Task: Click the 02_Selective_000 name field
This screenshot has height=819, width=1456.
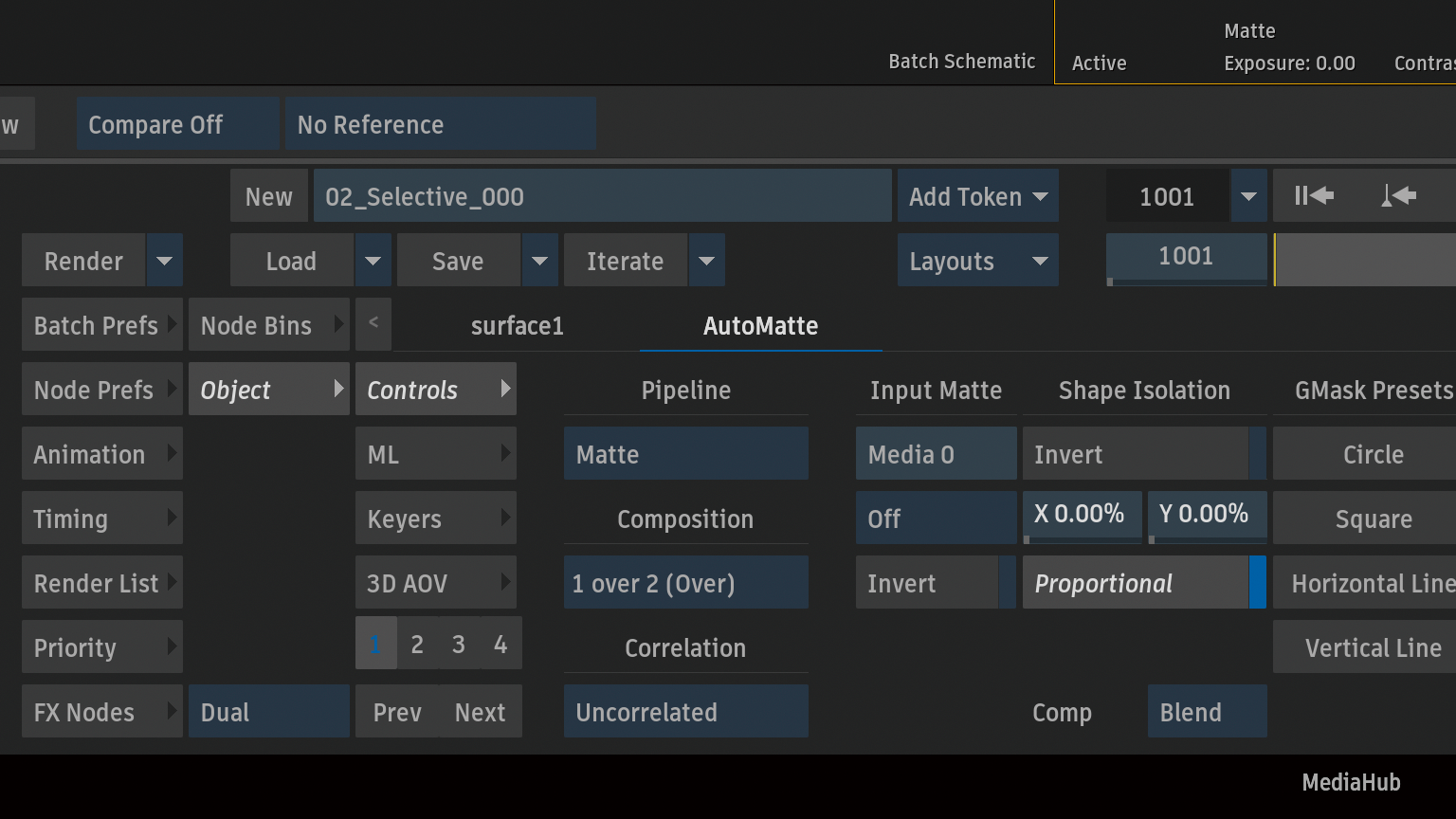Action: (602, 196)
